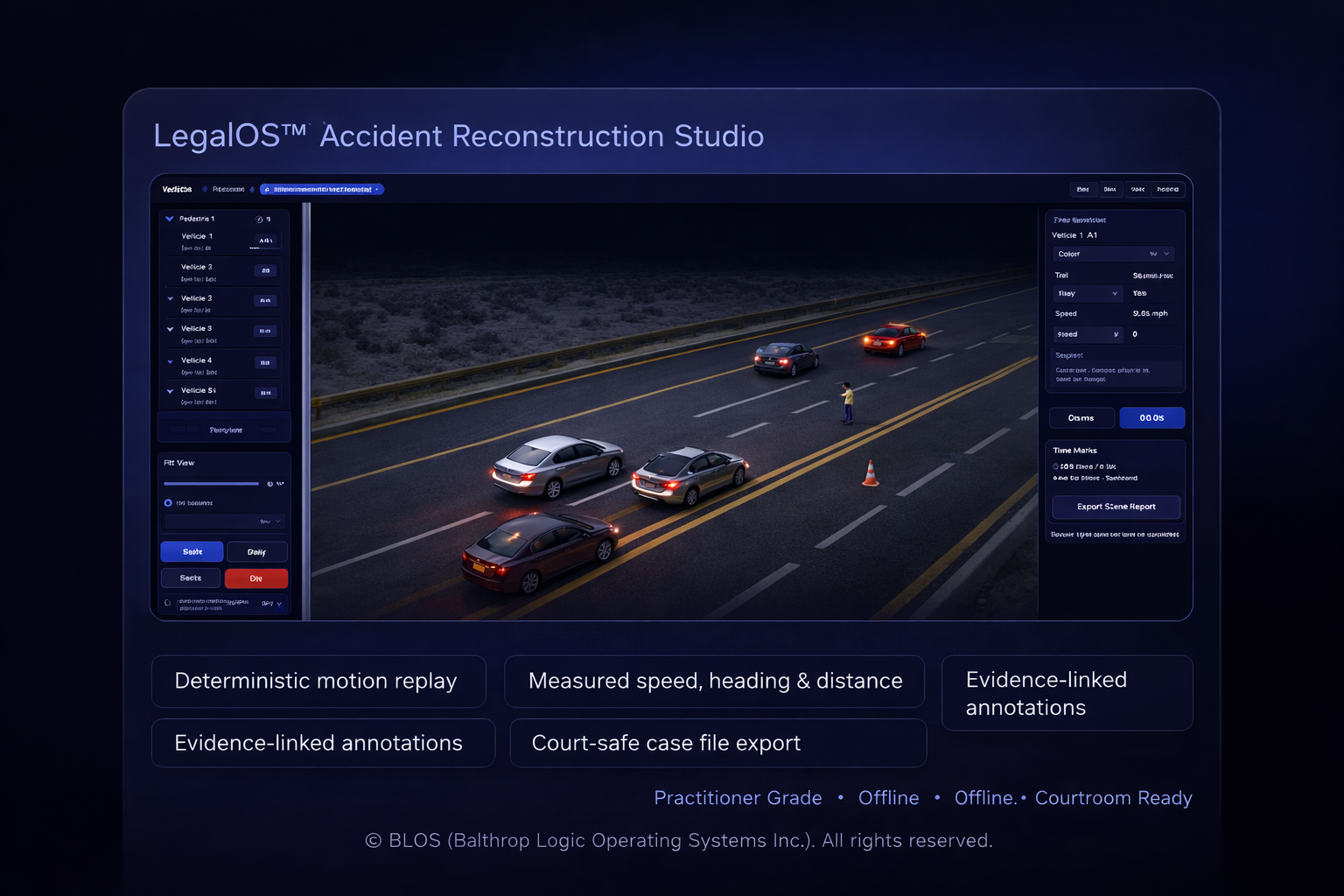Collapse the Pedestrian 1 group

point(169,220)
